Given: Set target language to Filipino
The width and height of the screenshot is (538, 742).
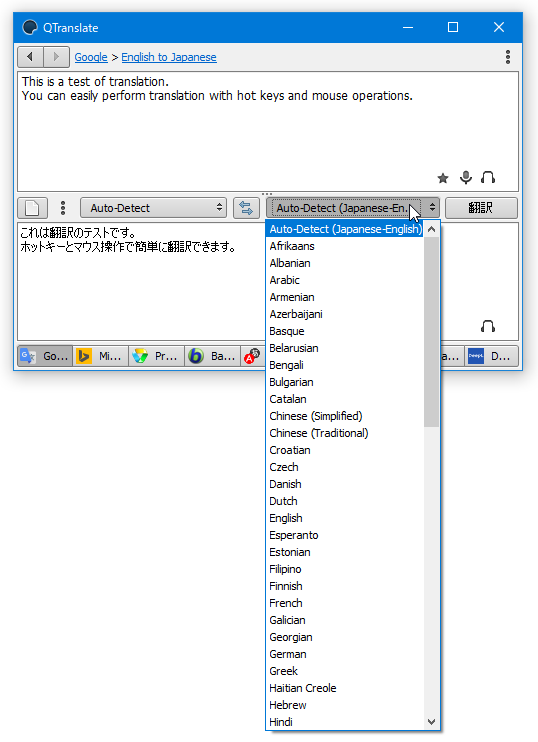Looking at the screenshot, I should [344, 570].
